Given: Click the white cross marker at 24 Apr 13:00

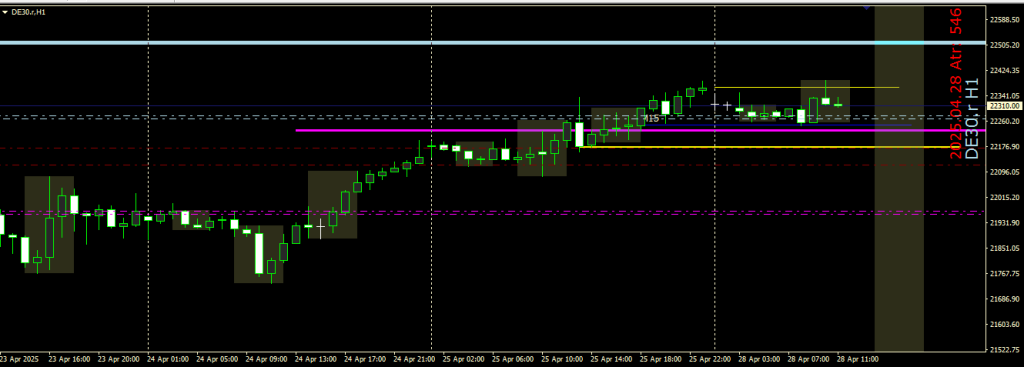Looking at the screenshot, I should tap(320, 227).
